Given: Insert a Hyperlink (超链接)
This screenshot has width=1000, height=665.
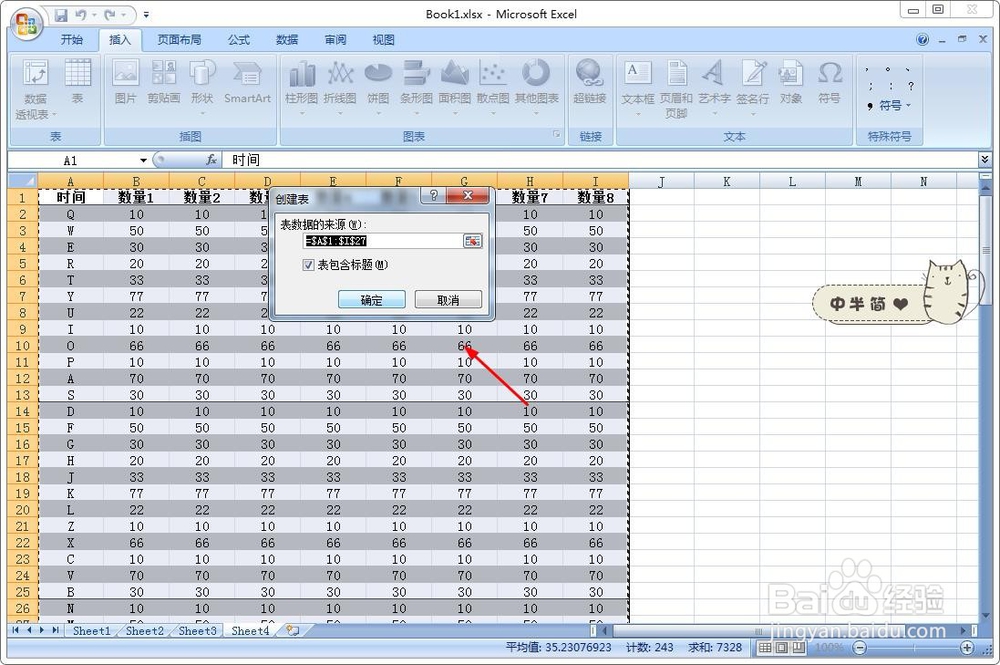Looking at the screenshot, I should click(589, 82).
